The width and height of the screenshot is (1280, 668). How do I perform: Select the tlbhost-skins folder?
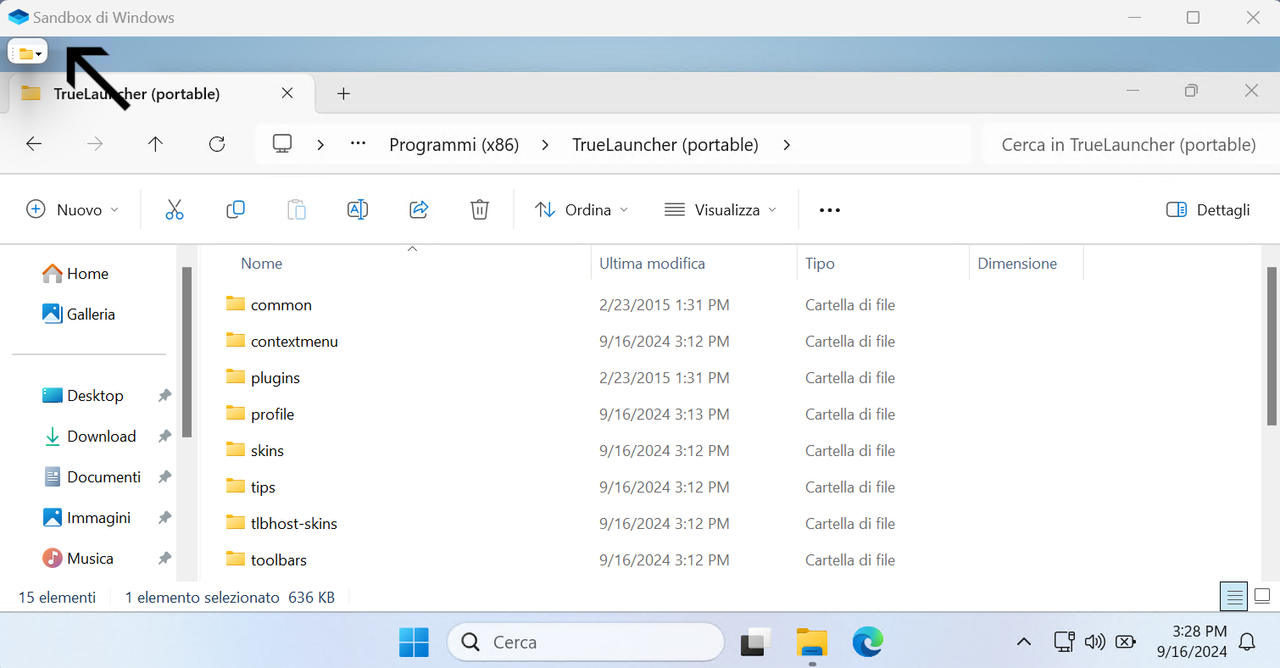[294, 524]
